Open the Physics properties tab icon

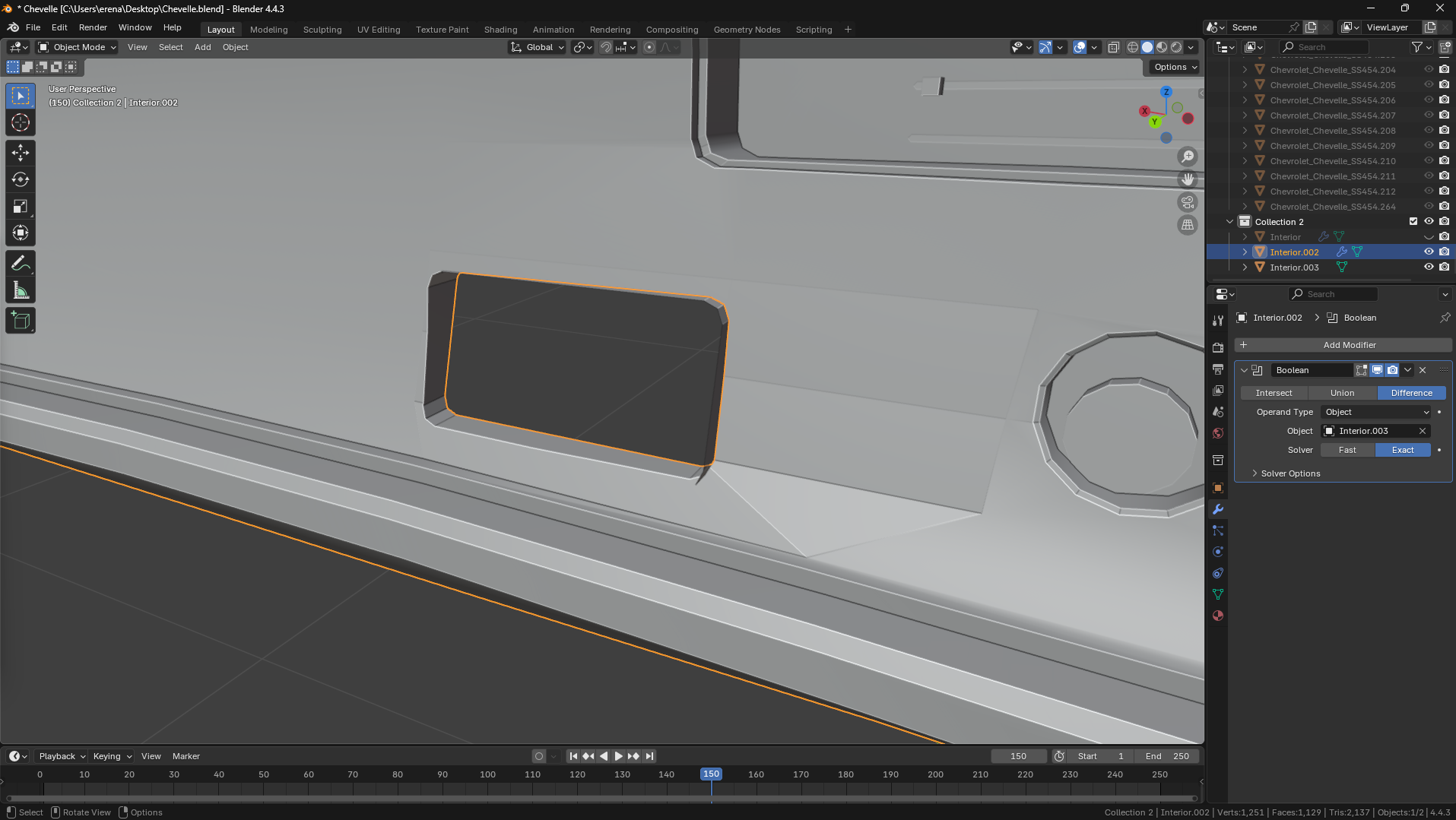[1218, 552]
